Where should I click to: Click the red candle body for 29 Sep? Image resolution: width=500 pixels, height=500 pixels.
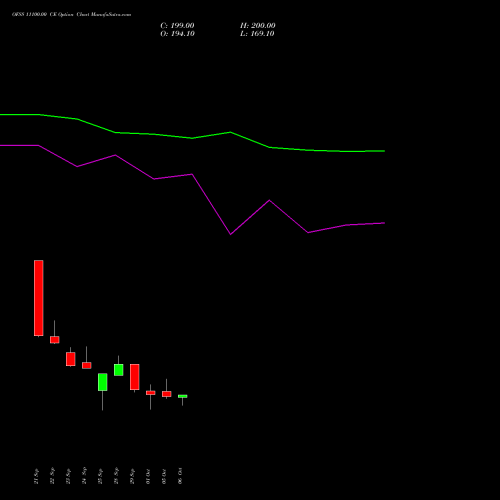click(x=135, y=377)
